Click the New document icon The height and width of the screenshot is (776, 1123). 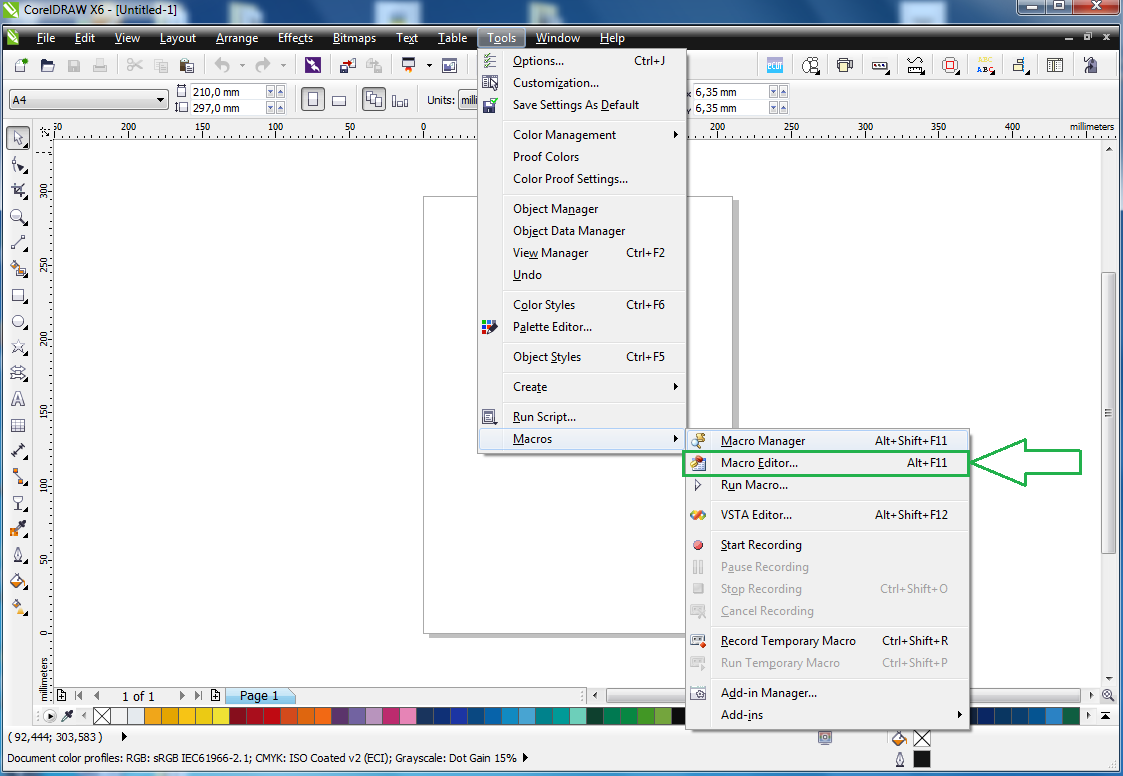21,65
